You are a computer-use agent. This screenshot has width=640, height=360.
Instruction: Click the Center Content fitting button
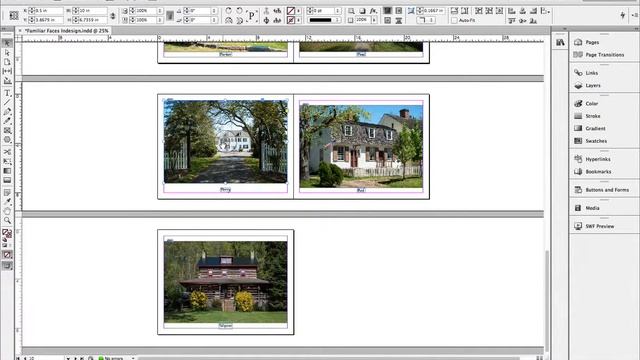[x=499, y=11]
